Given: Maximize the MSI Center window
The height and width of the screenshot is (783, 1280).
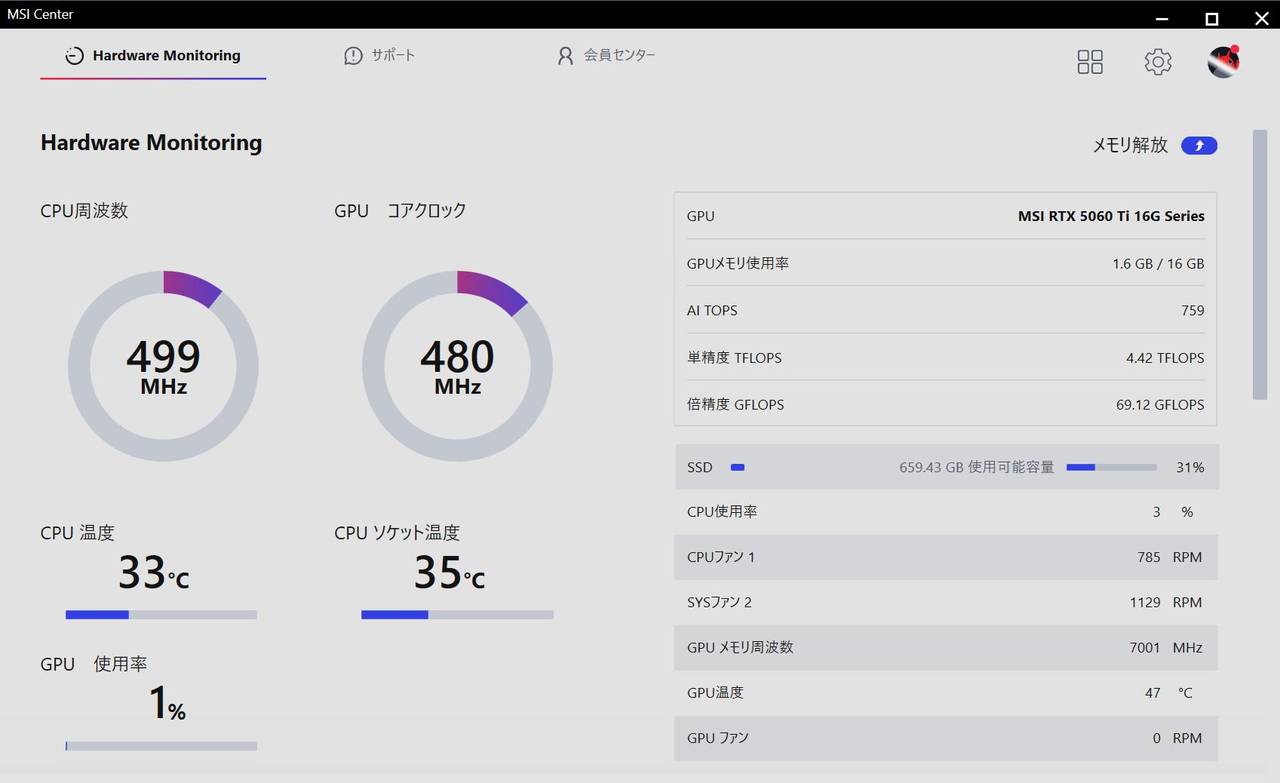Looking at the screenshot, I should point(1212,18).
